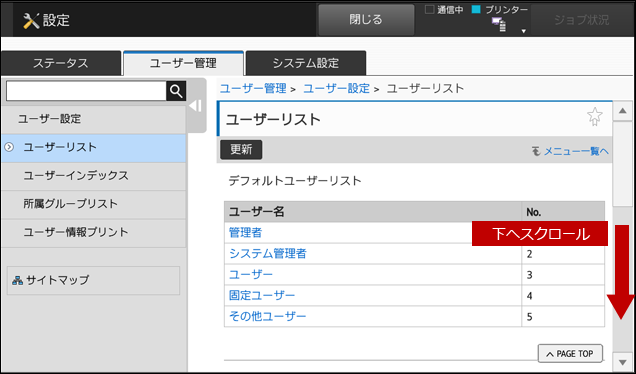Click the scrollbar up arrow
Screen dimensions: 636x374
pos(622,111)
